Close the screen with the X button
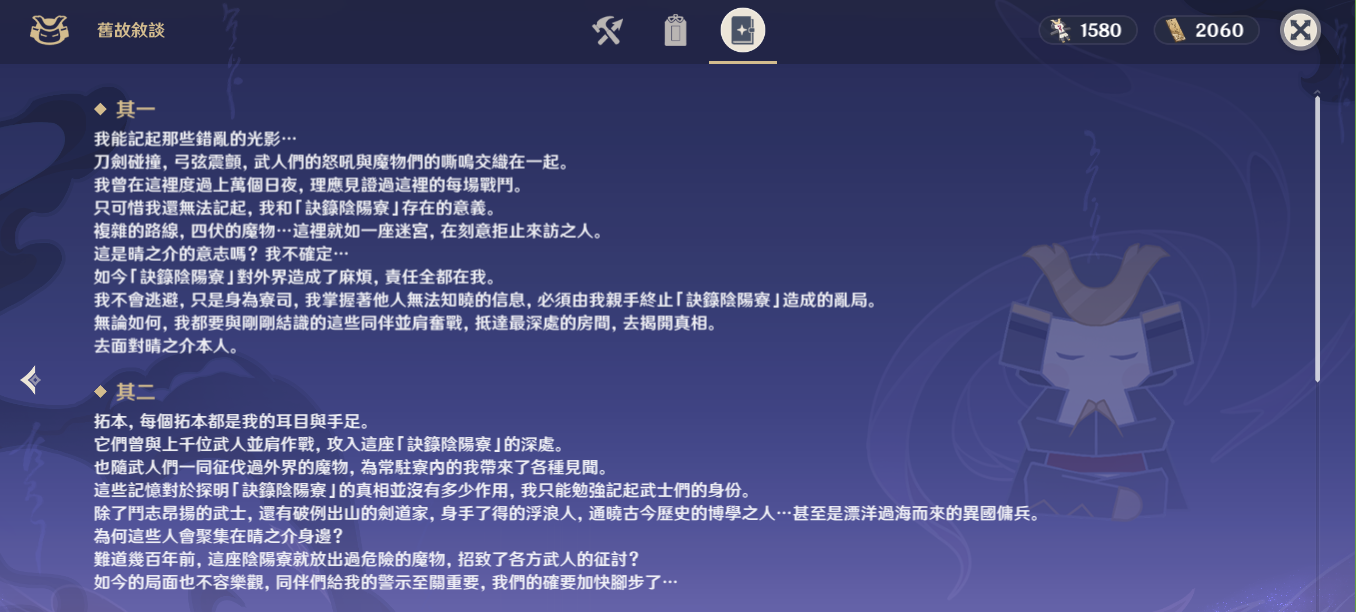Screen dimensions: 1356x612 (x=1300, y=30)
